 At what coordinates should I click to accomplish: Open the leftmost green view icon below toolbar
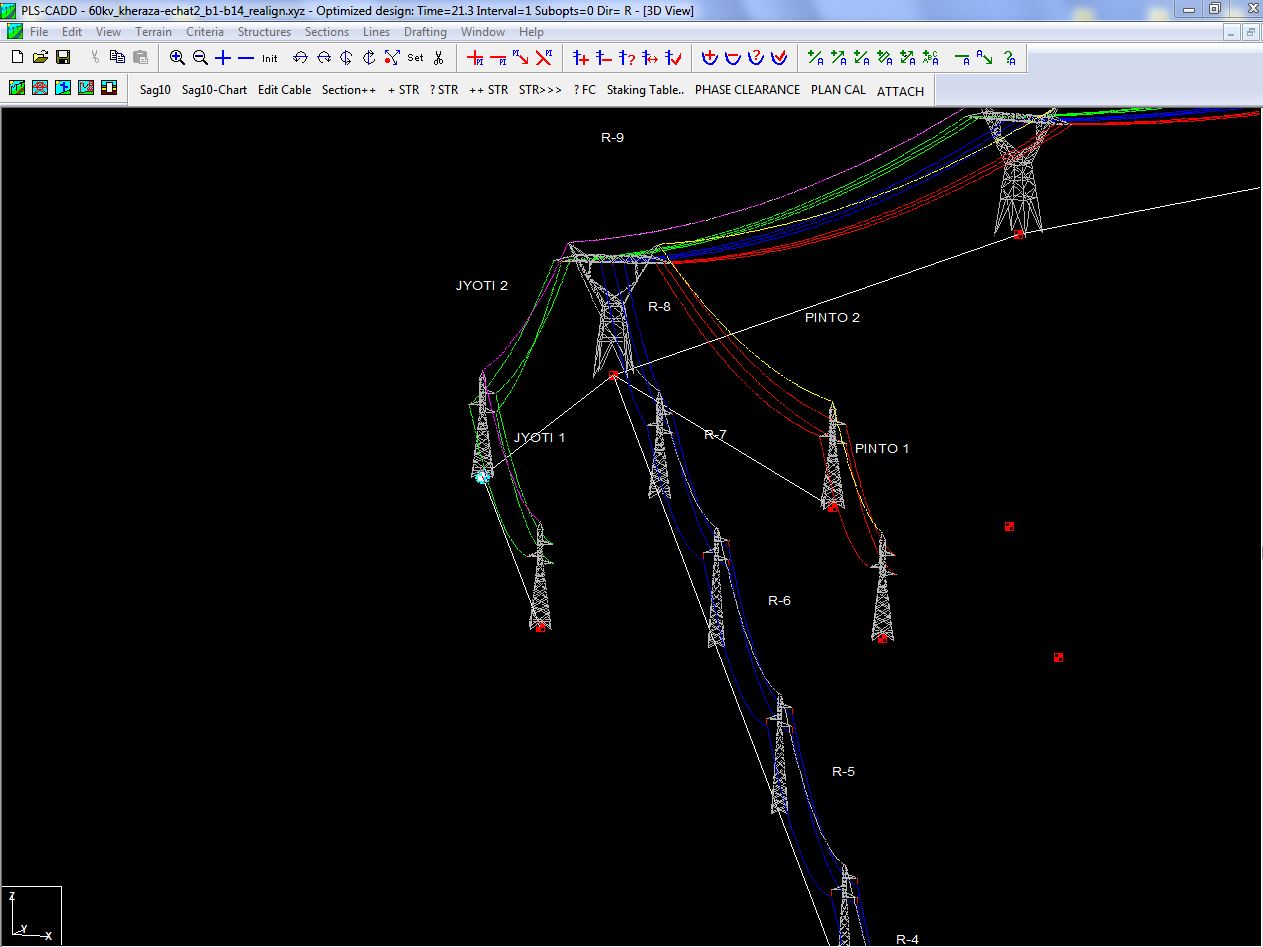(x=16, y=89)
